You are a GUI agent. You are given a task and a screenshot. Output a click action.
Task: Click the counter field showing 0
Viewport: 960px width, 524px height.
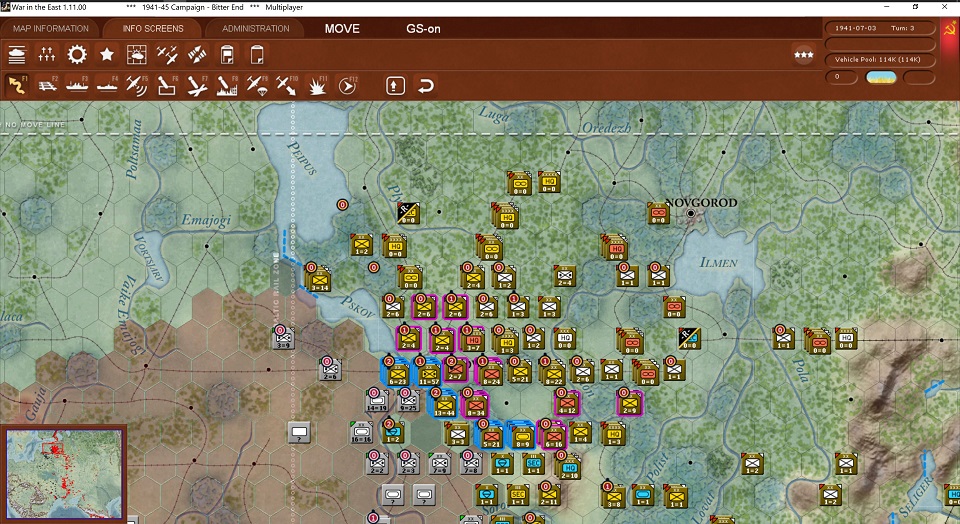[841, 77]
